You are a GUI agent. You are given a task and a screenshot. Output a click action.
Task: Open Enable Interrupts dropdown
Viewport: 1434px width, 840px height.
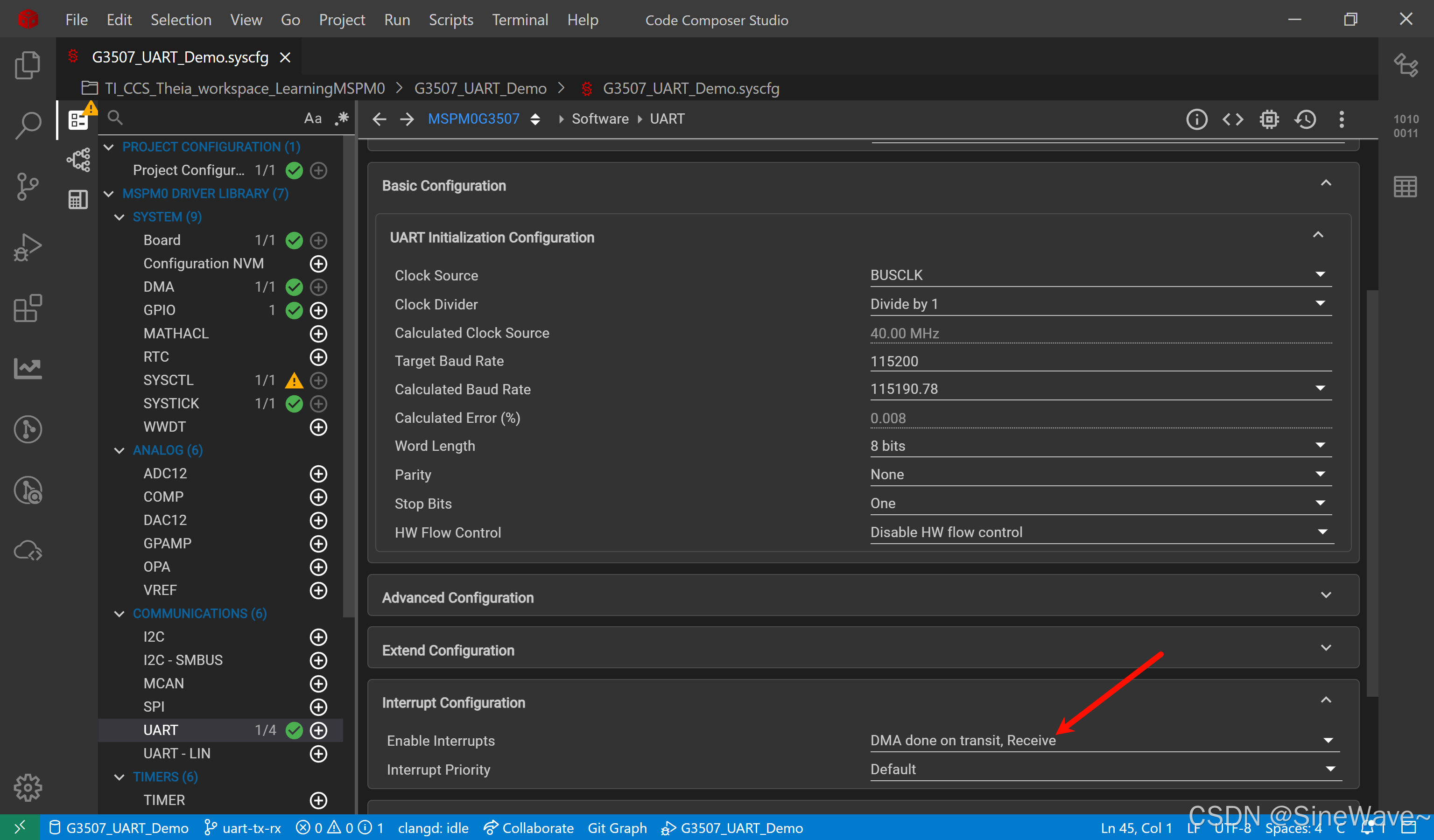[1105, 741]
